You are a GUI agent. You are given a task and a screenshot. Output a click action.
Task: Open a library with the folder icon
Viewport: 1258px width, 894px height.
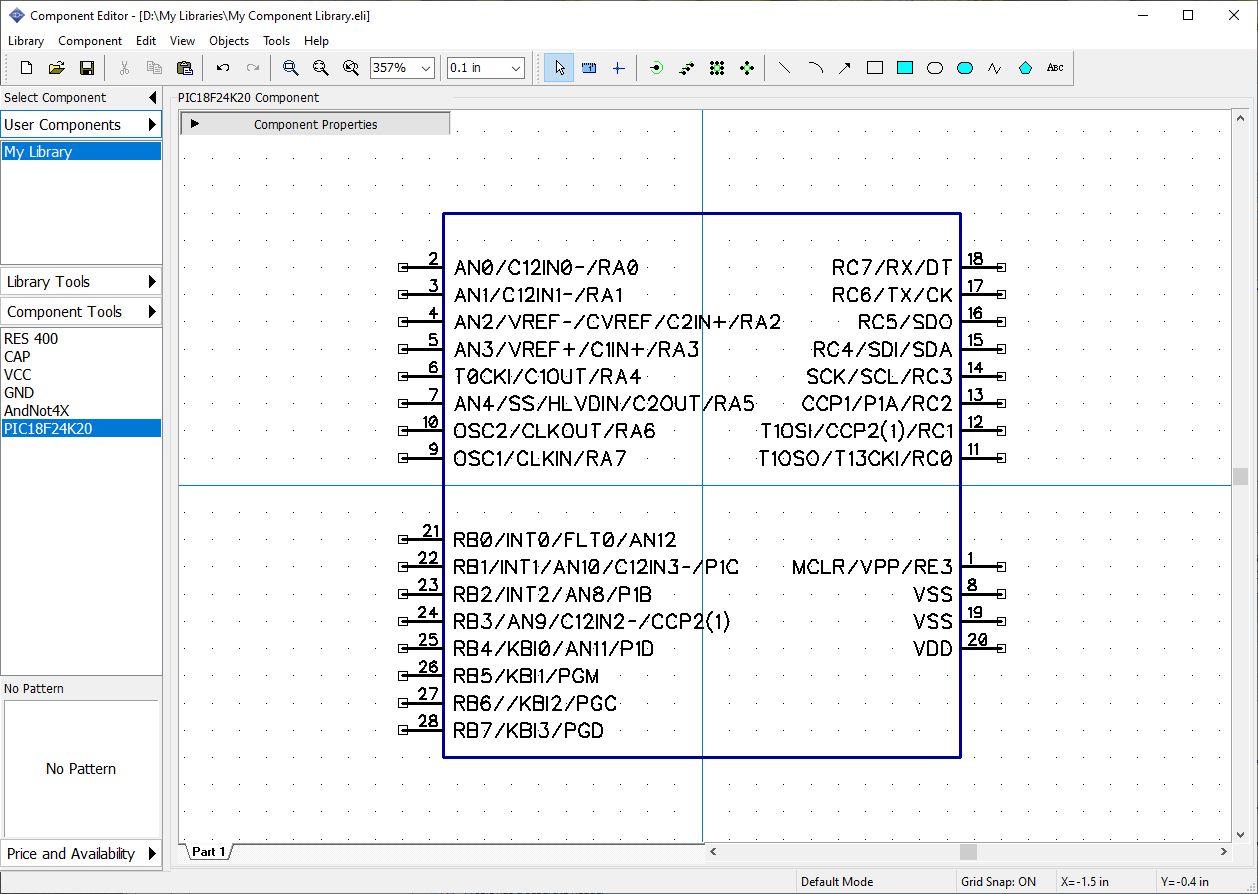click(x=57, y=68)
